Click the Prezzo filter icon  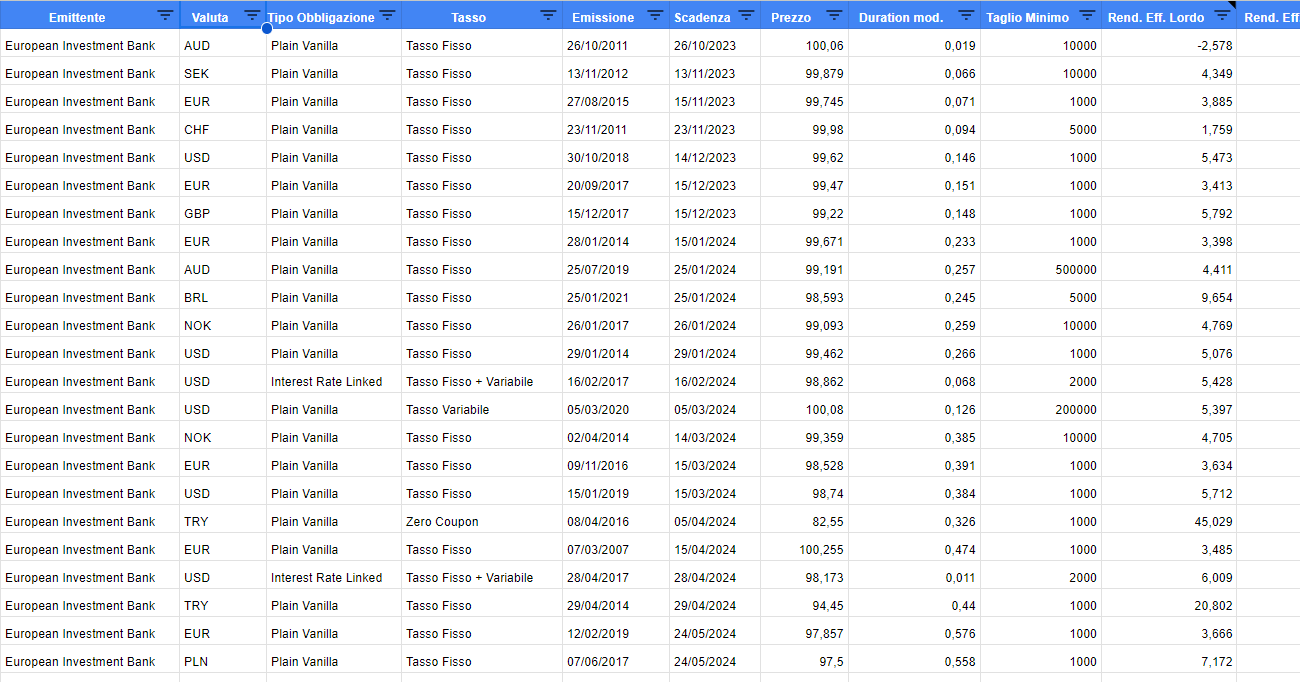[x=834, y=16]
